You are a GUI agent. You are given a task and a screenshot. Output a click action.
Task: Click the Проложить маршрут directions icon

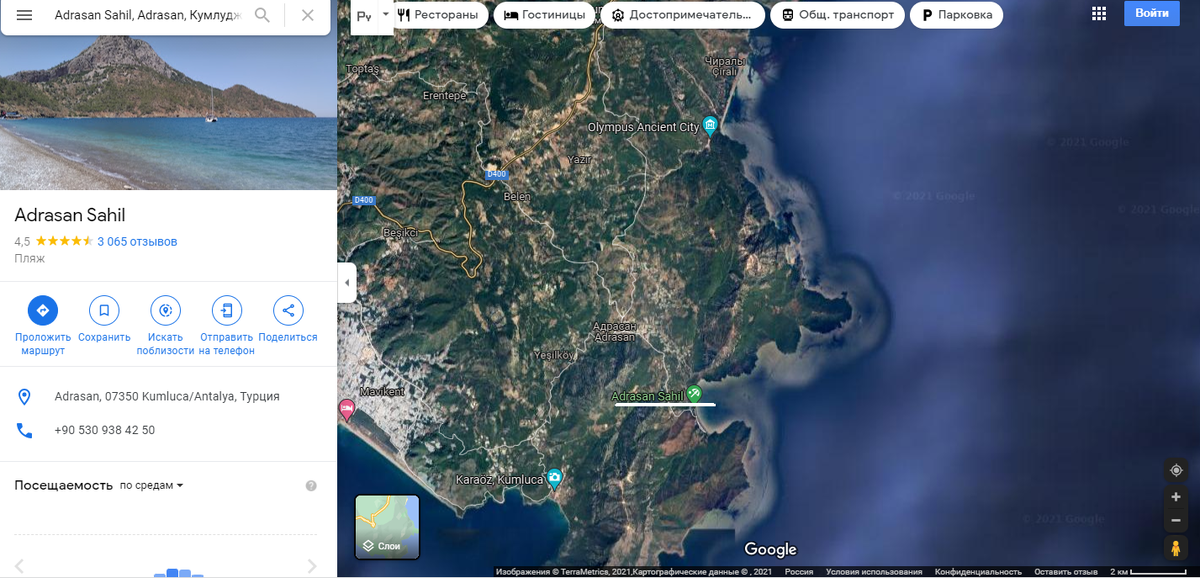click(x=42, y=310)
